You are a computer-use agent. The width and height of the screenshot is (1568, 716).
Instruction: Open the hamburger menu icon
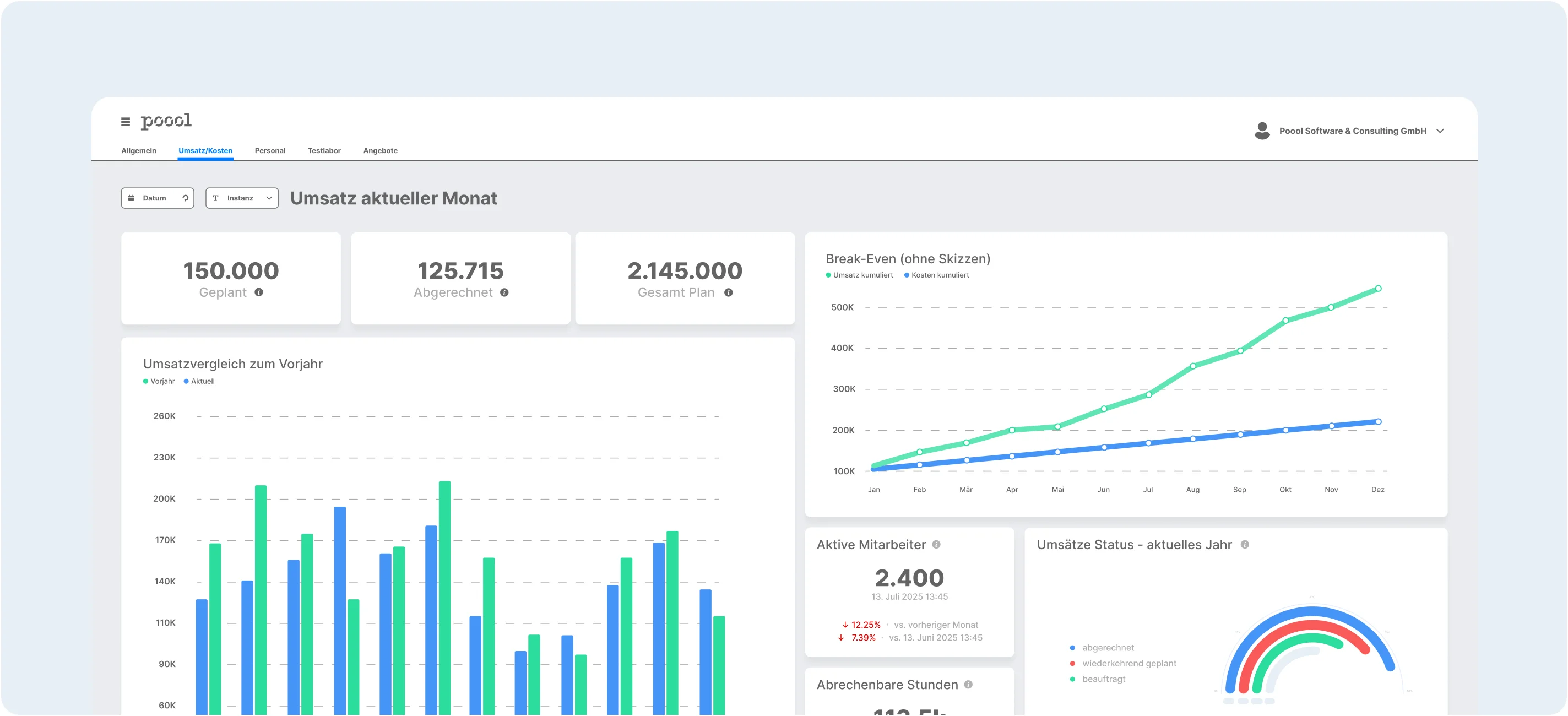point(126,122)
